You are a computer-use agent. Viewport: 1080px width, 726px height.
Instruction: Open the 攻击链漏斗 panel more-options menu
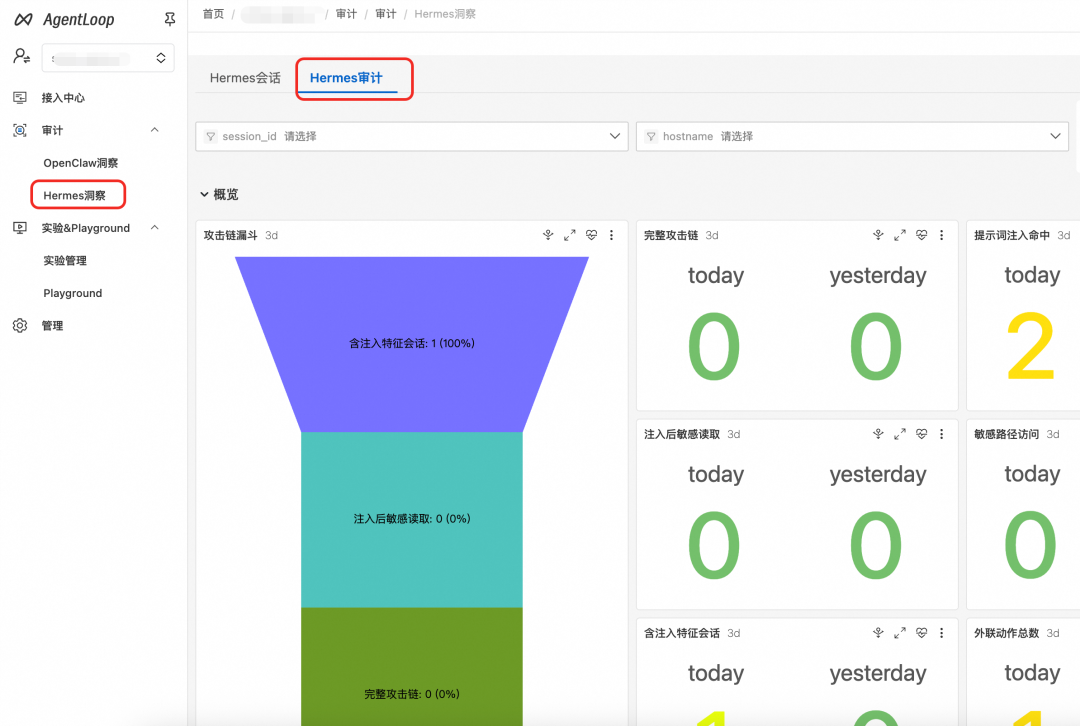tap(612, 235)
